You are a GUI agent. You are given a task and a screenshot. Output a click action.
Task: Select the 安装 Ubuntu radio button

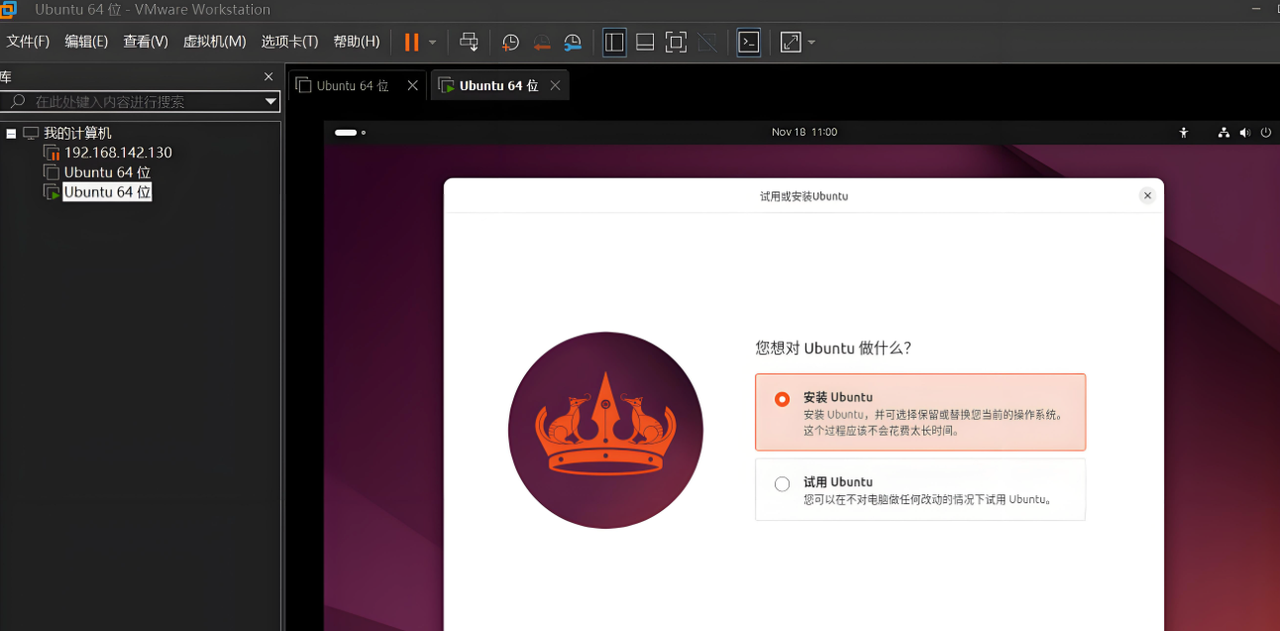(781, 398)
